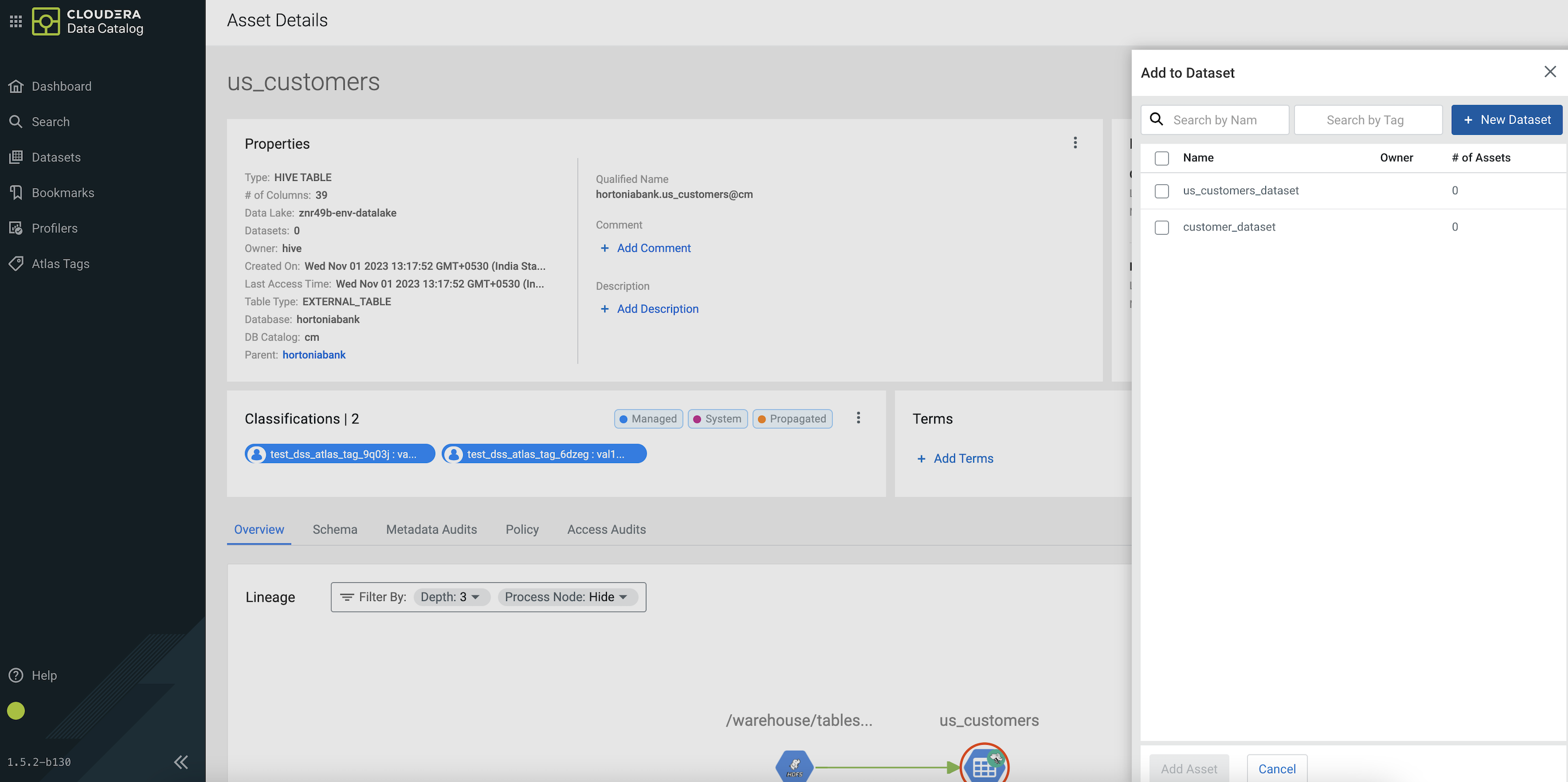
Task: Click the Atlas Tags icon
Action: [16, 264]
